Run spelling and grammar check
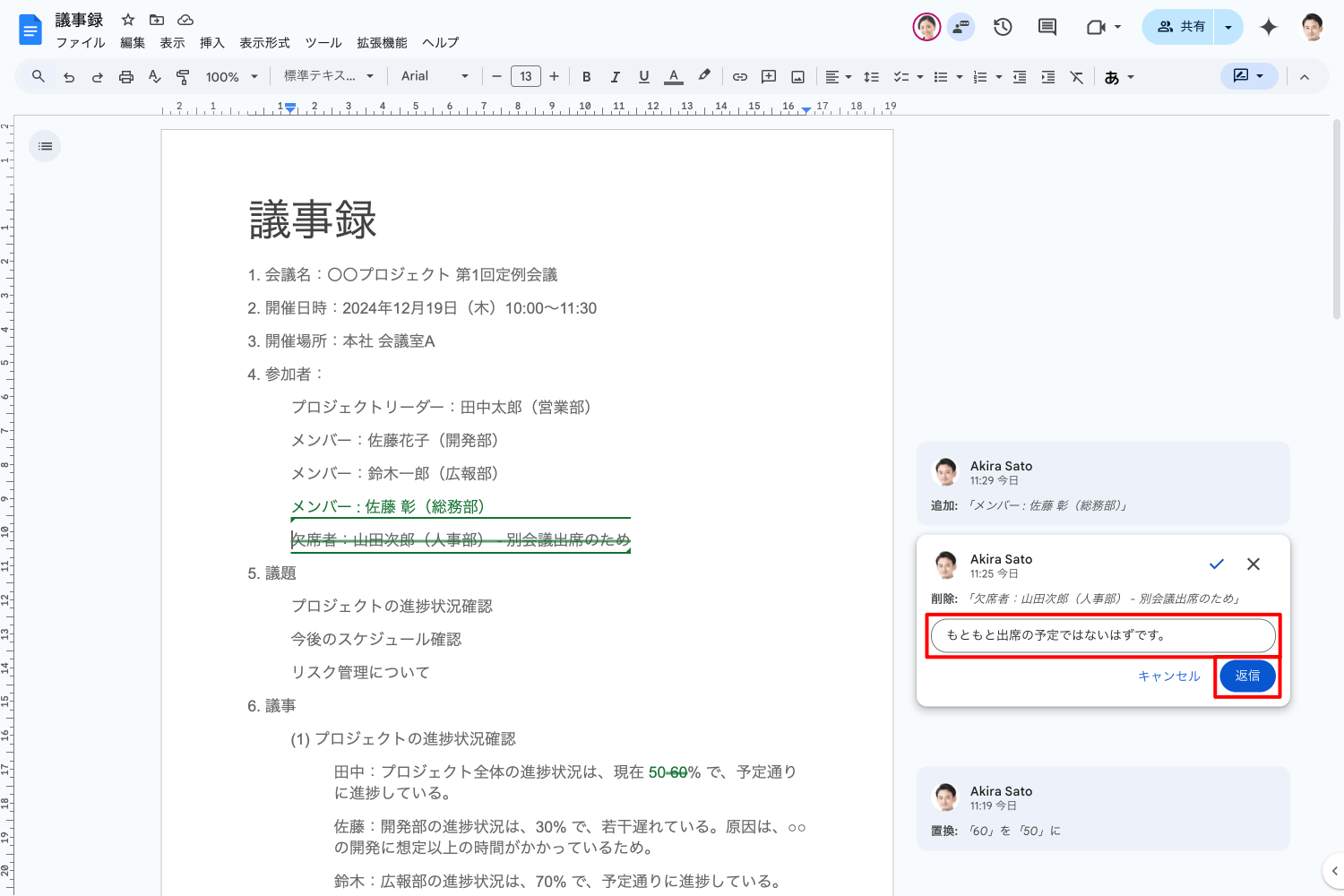Viewport: 1344px width, 896px height. (155, 77)
